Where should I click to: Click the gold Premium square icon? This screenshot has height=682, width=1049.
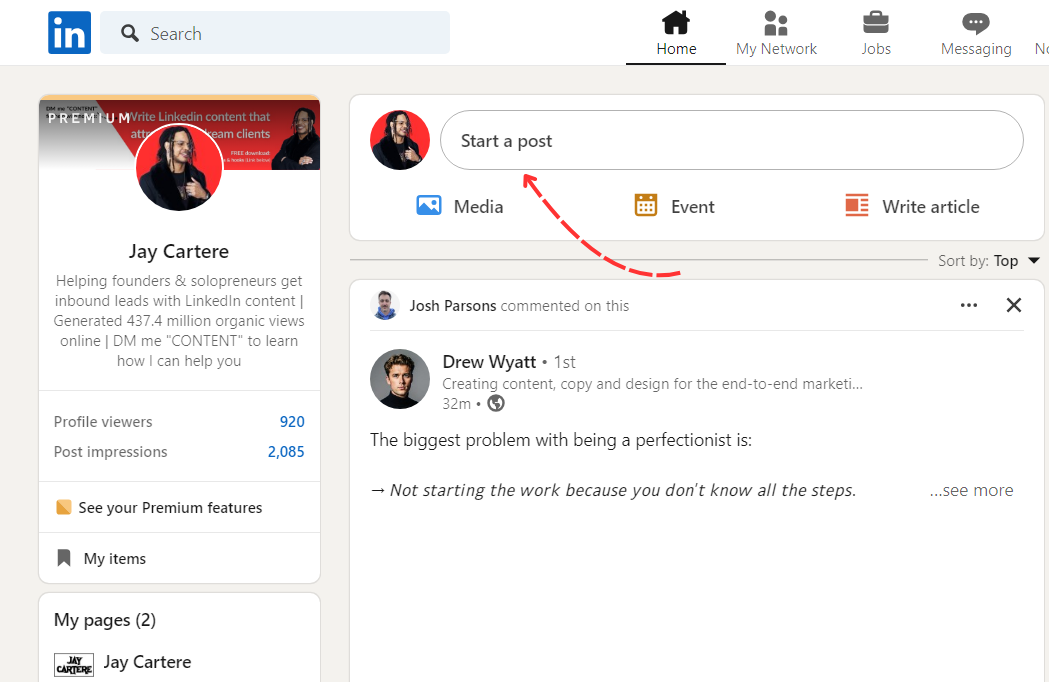pyautogui.click(x=64, y=507)
